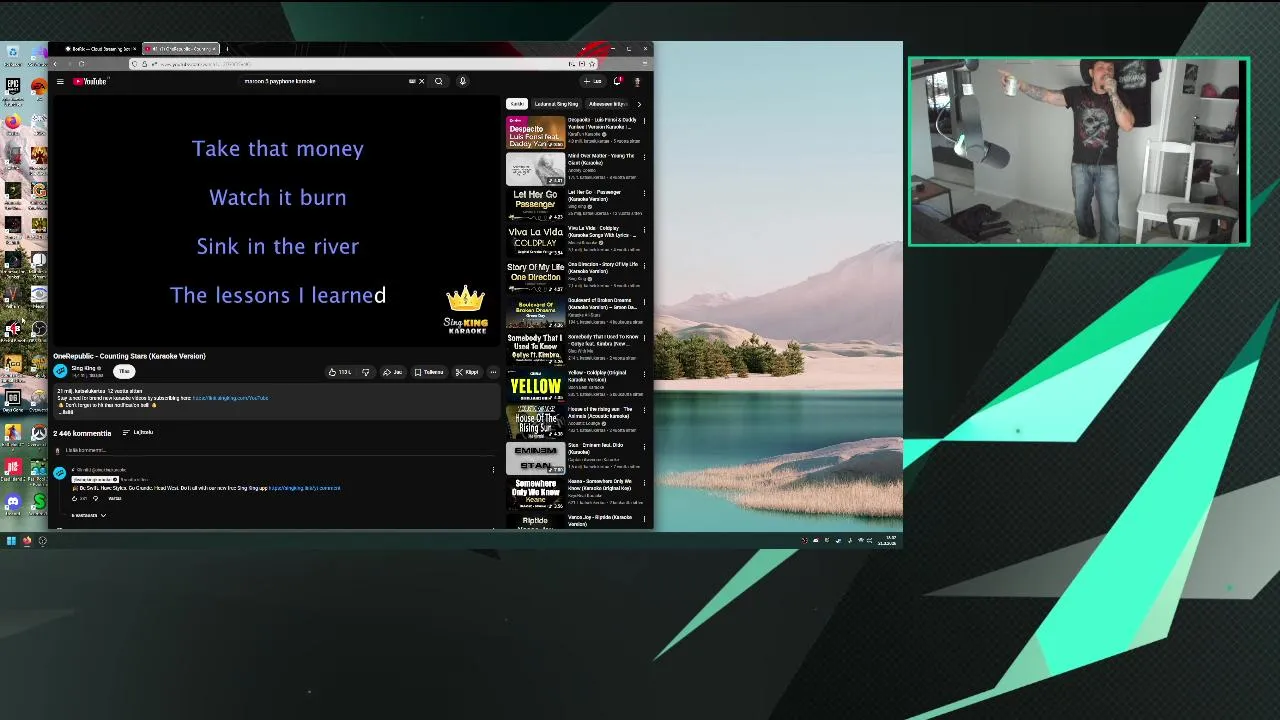Open the Despacito karaoke video thumbnail
This screenshot has height=720, width=1280.
[x=535, y=132]
